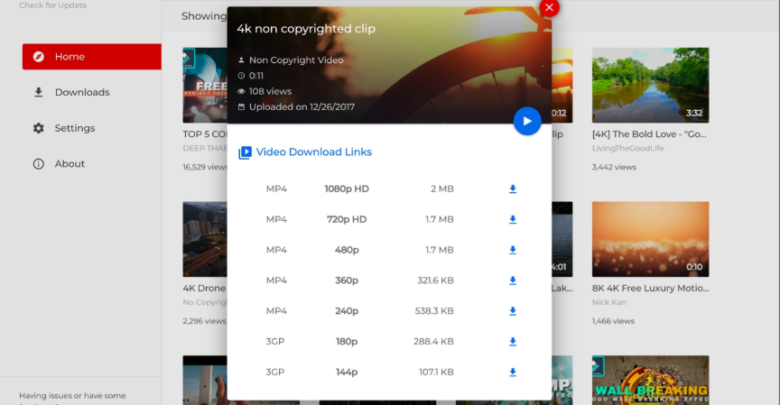This screenshot has width=780, height=405.
Task: Click the 2 MB size value
Action: (x=442, y=189)
